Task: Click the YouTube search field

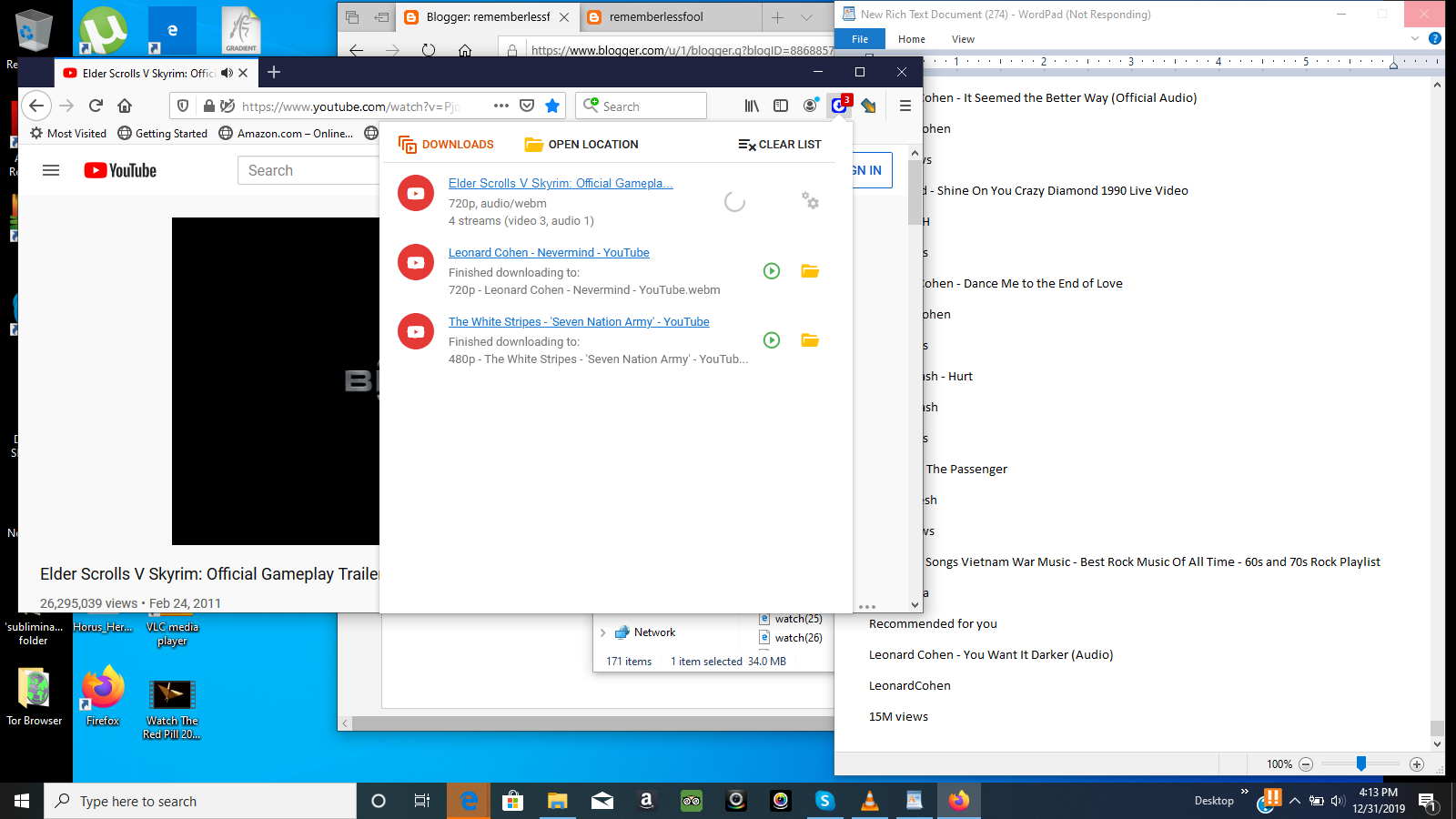Action: (308, 170)
